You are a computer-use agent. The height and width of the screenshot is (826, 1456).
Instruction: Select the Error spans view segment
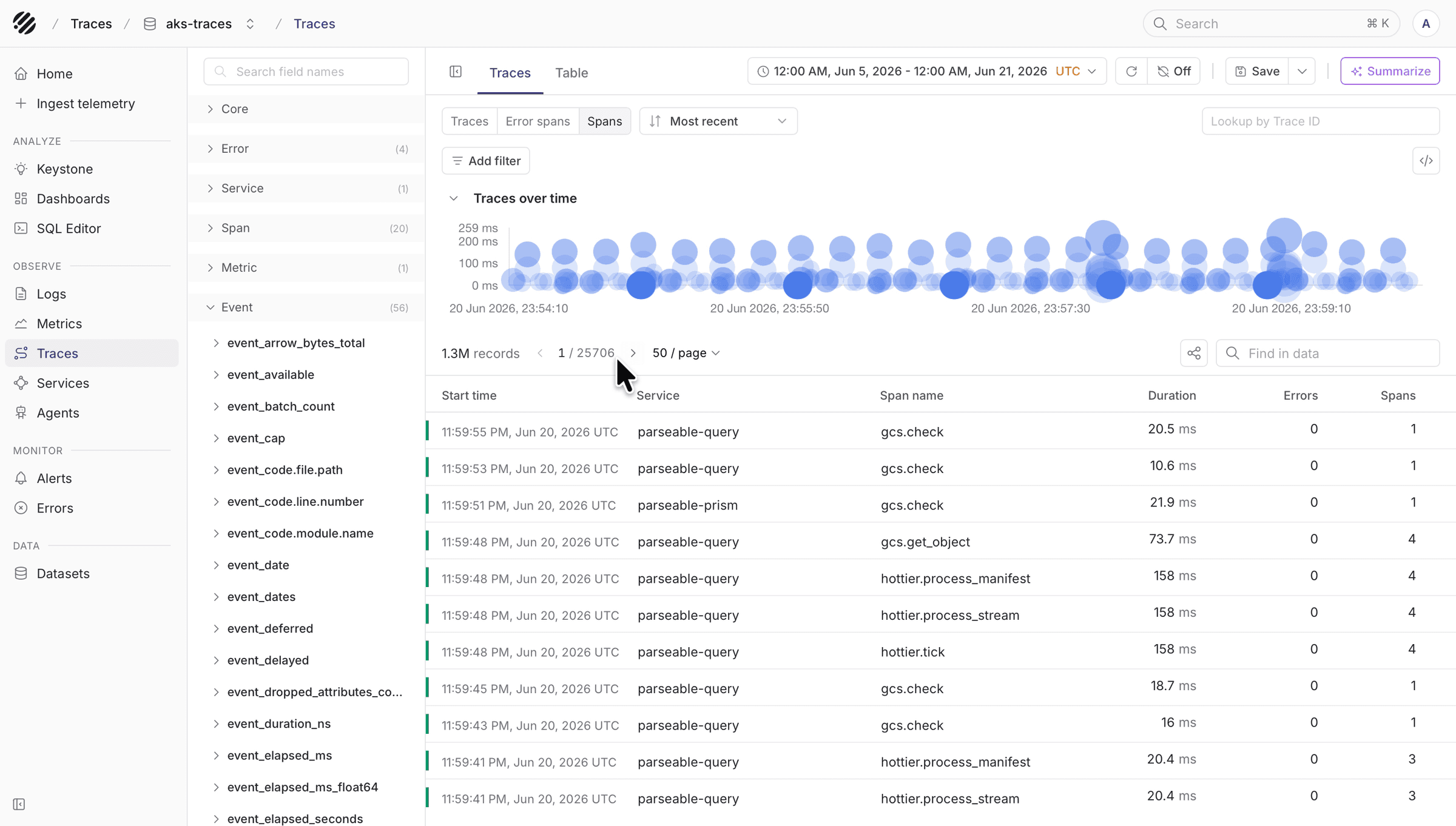pyautogui.click(x=538, y=121)
